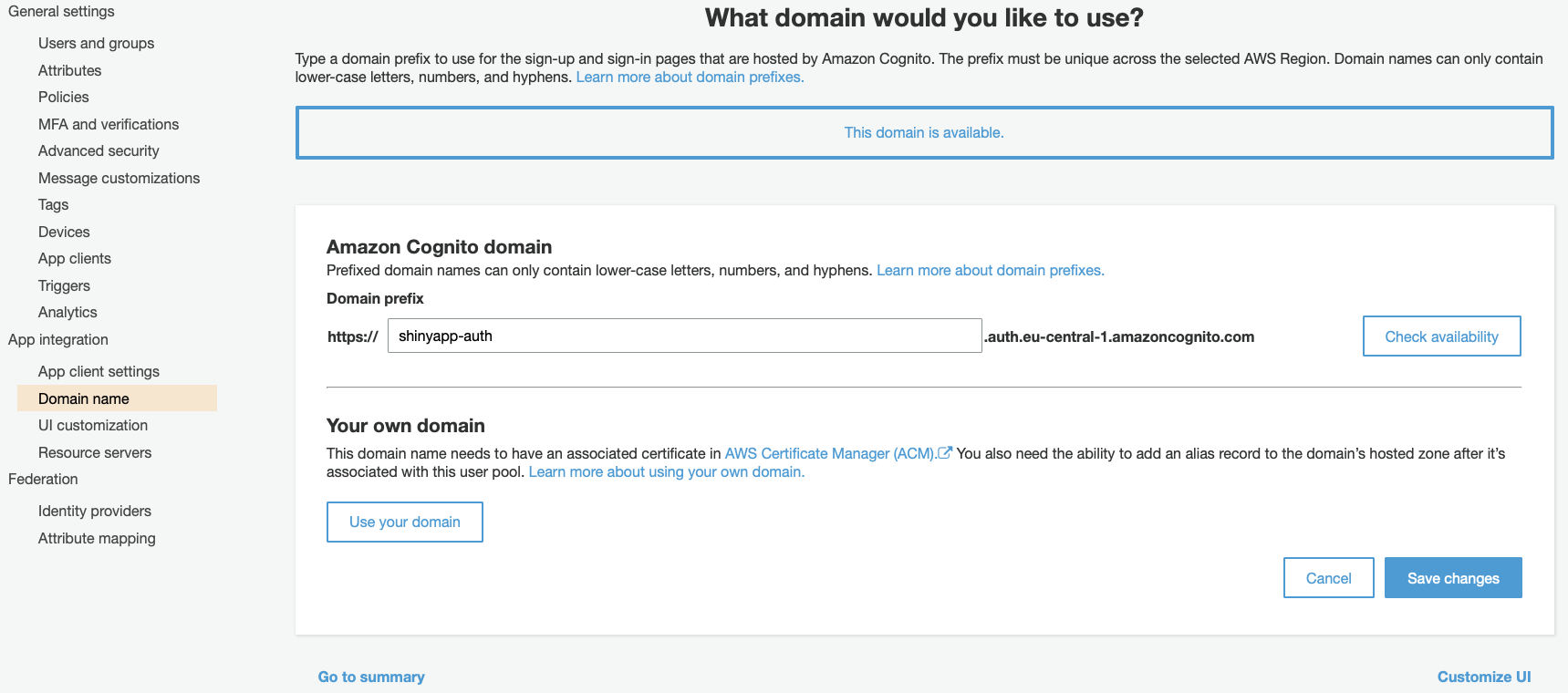Click the 'Domain prefix' label
This screenshot has width=1568, height=693.
tap(375, 299)
